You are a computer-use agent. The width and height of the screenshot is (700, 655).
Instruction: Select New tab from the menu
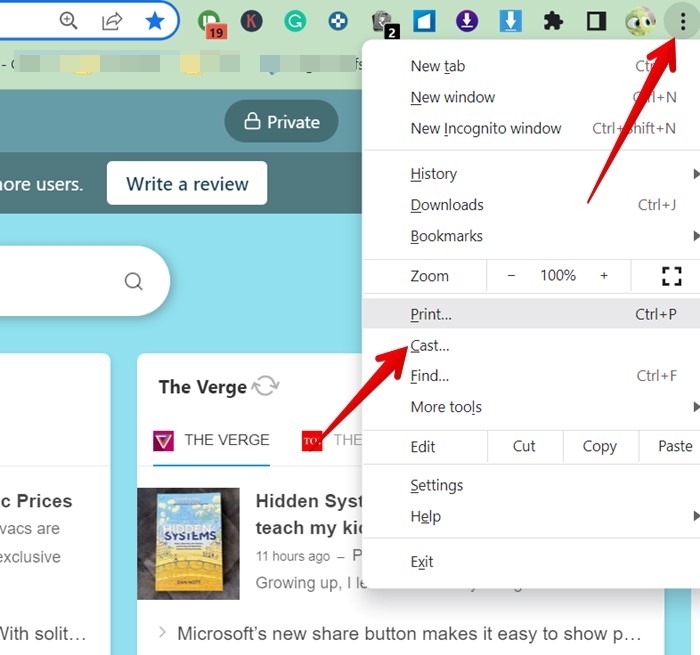531,66
